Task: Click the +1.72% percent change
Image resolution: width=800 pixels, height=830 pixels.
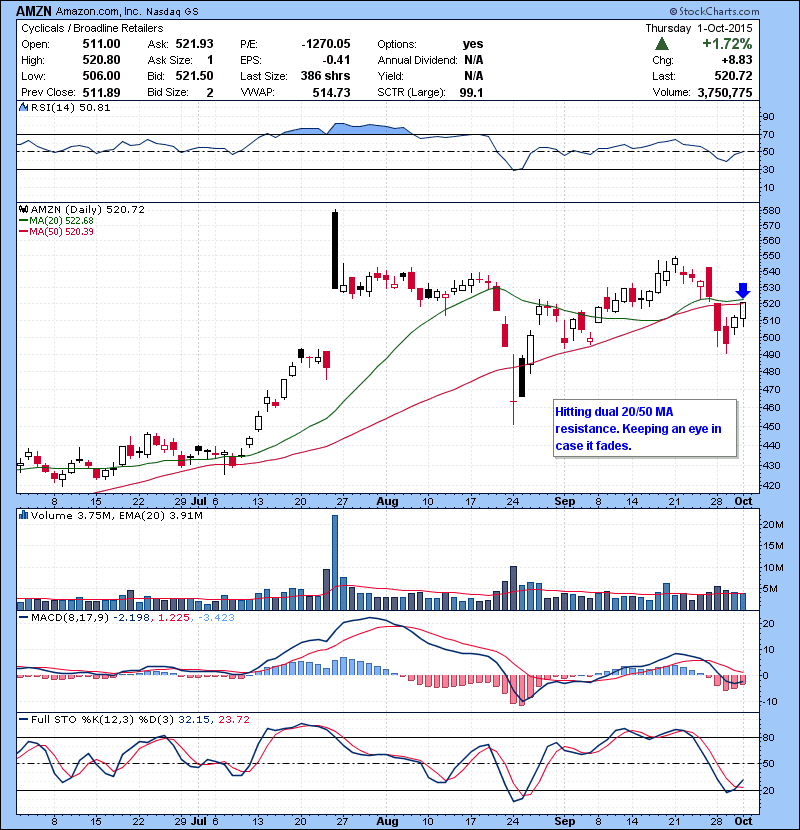Action: point(727,43)
